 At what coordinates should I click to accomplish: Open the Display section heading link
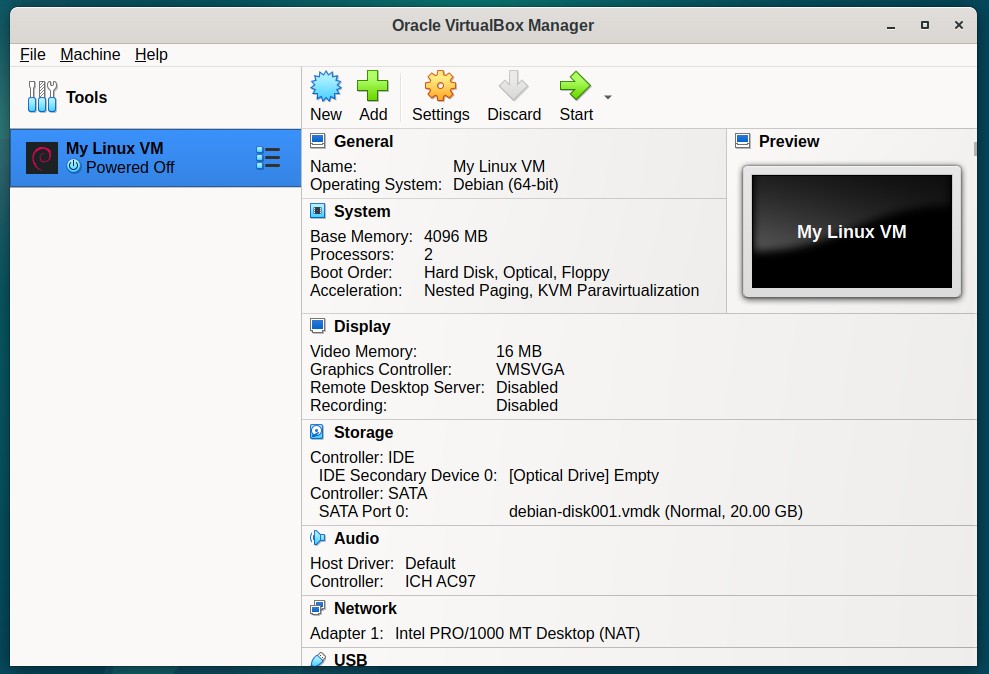pos(362,327)
